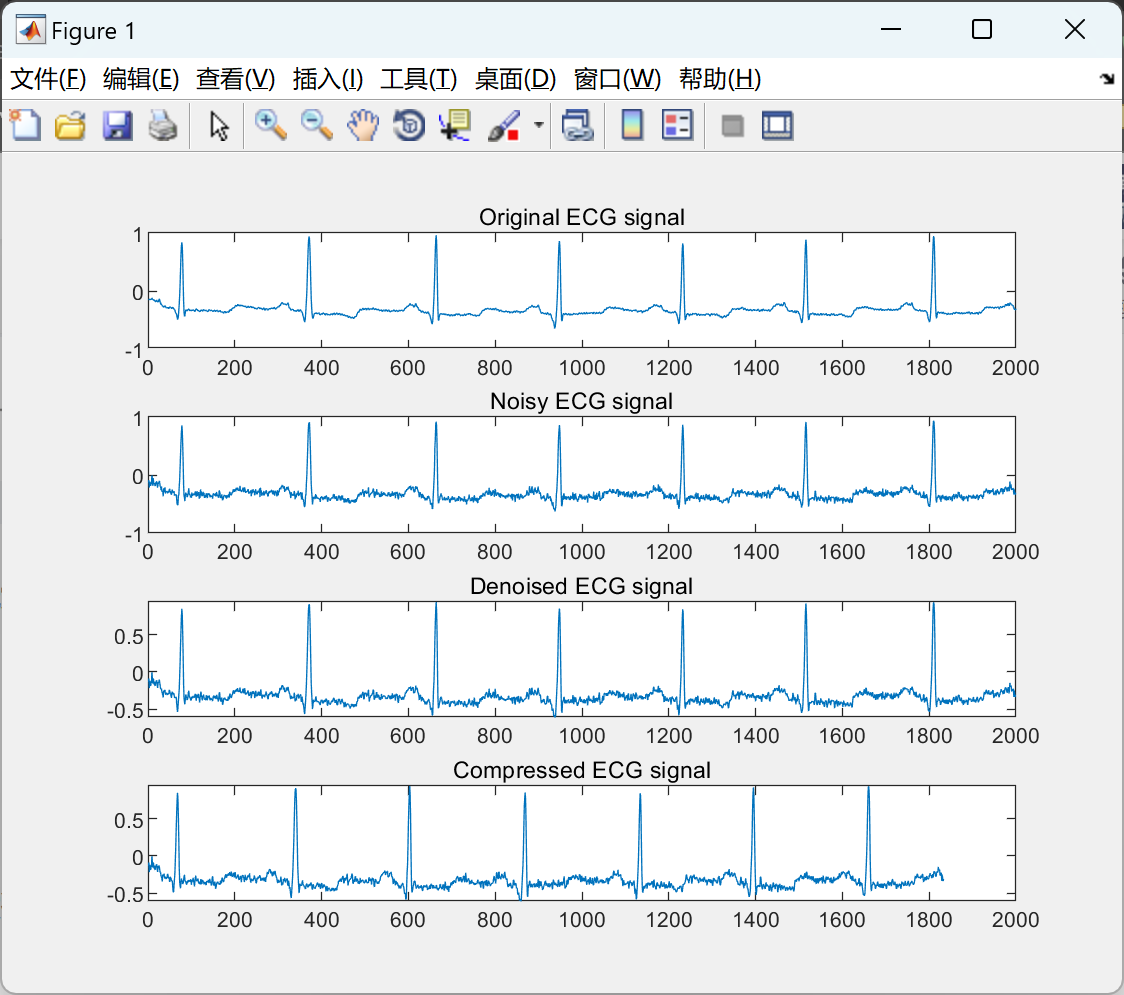Select the Brush data tool
This screenshot has width=1124, height=995.
(504, 125)
